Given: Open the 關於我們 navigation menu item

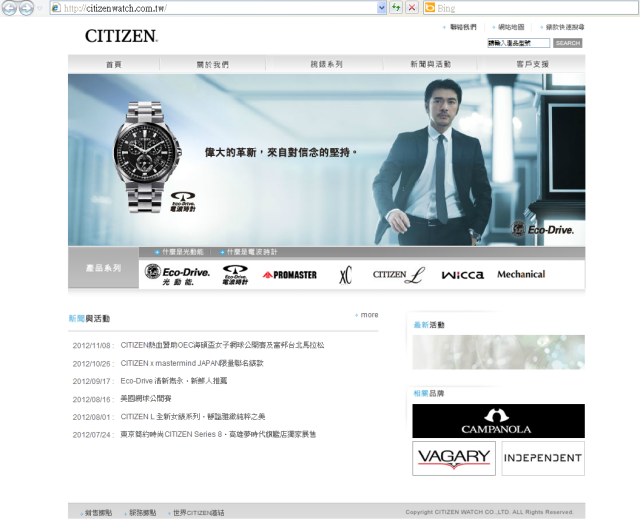Looking at the screenshot, I should (213, 64).
